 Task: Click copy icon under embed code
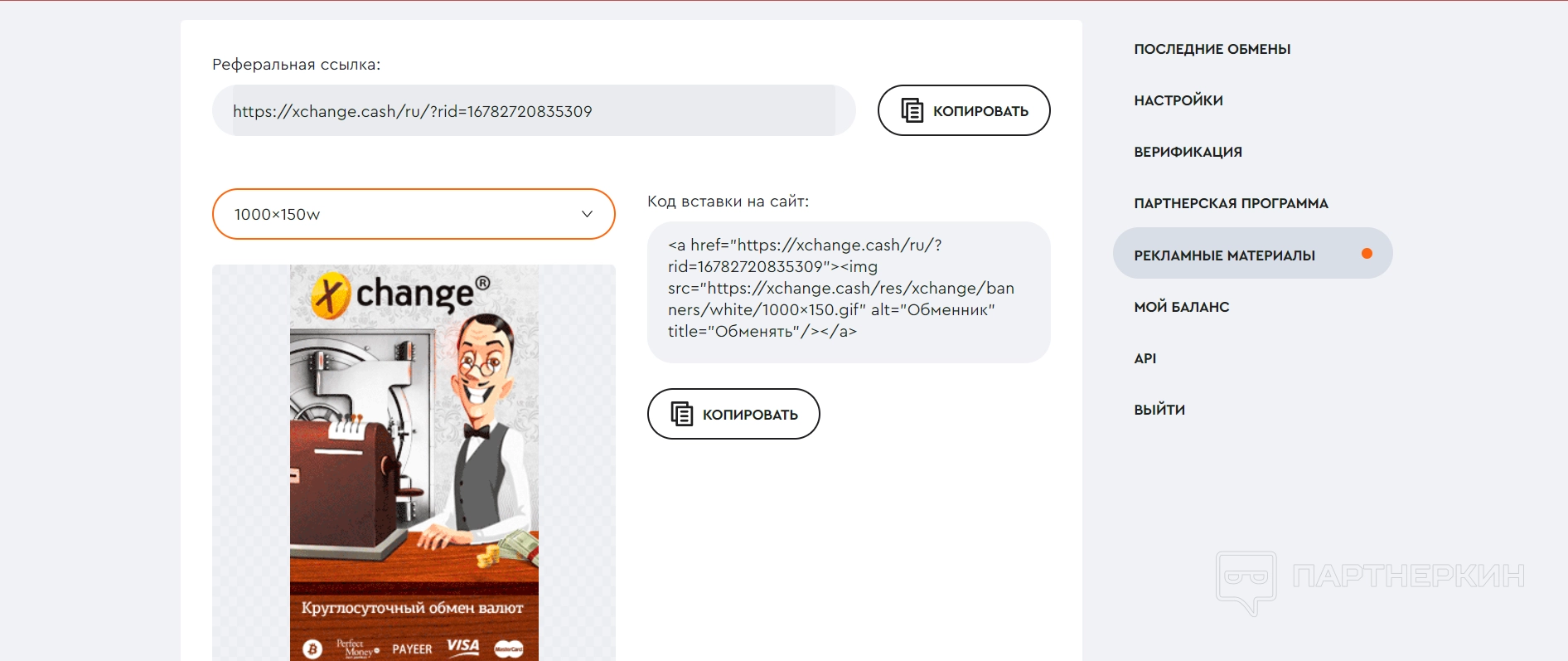[x=682, y=414]
